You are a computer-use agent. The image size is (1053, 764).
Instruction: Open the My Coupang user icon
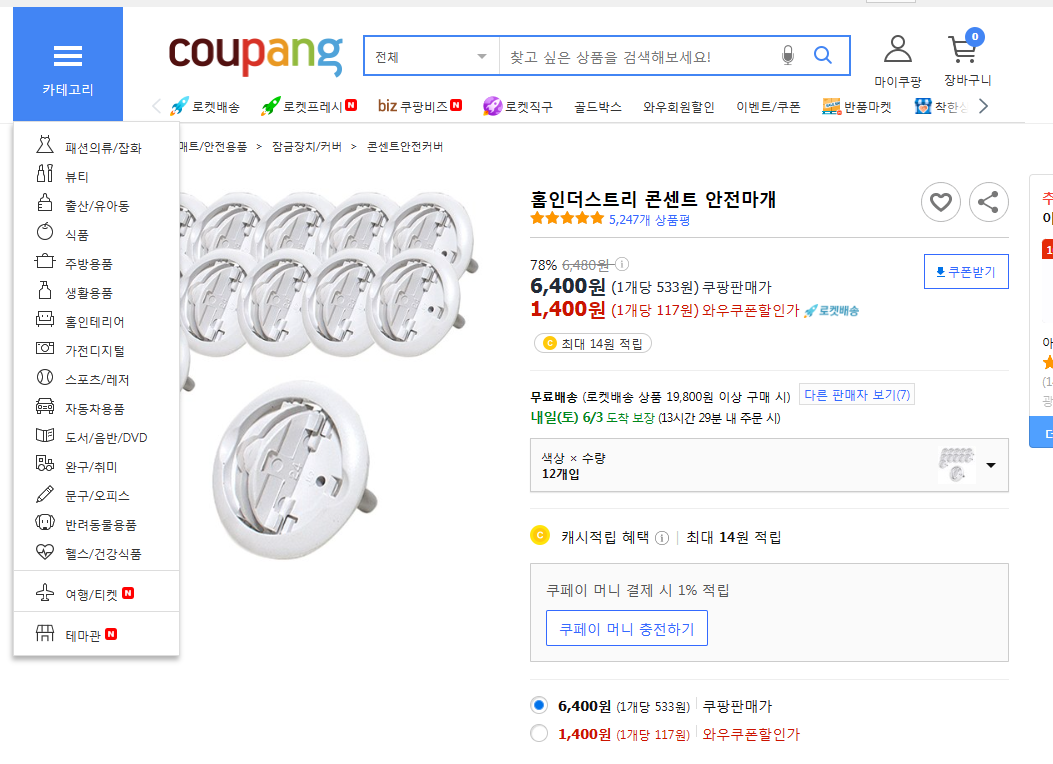click(898, 50)
